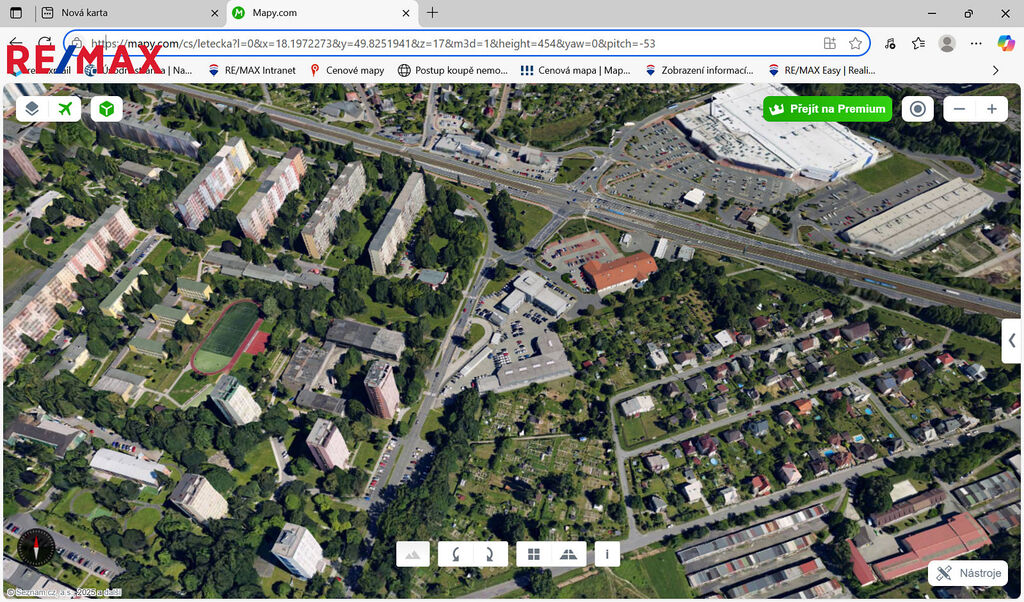Open the tab actions menu
This screenshot has width=1024, height=602.
16,12
